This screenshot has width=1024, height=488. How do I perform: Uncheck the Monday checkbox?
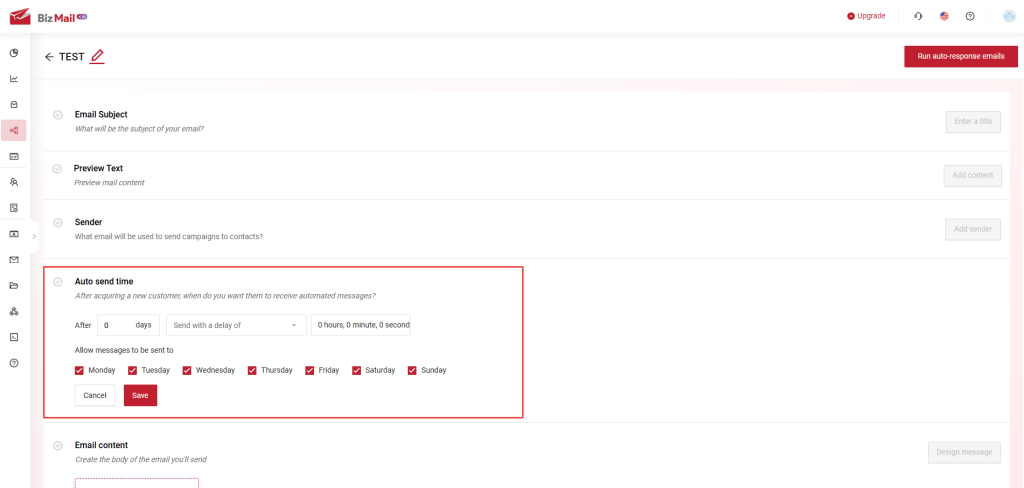80,370
